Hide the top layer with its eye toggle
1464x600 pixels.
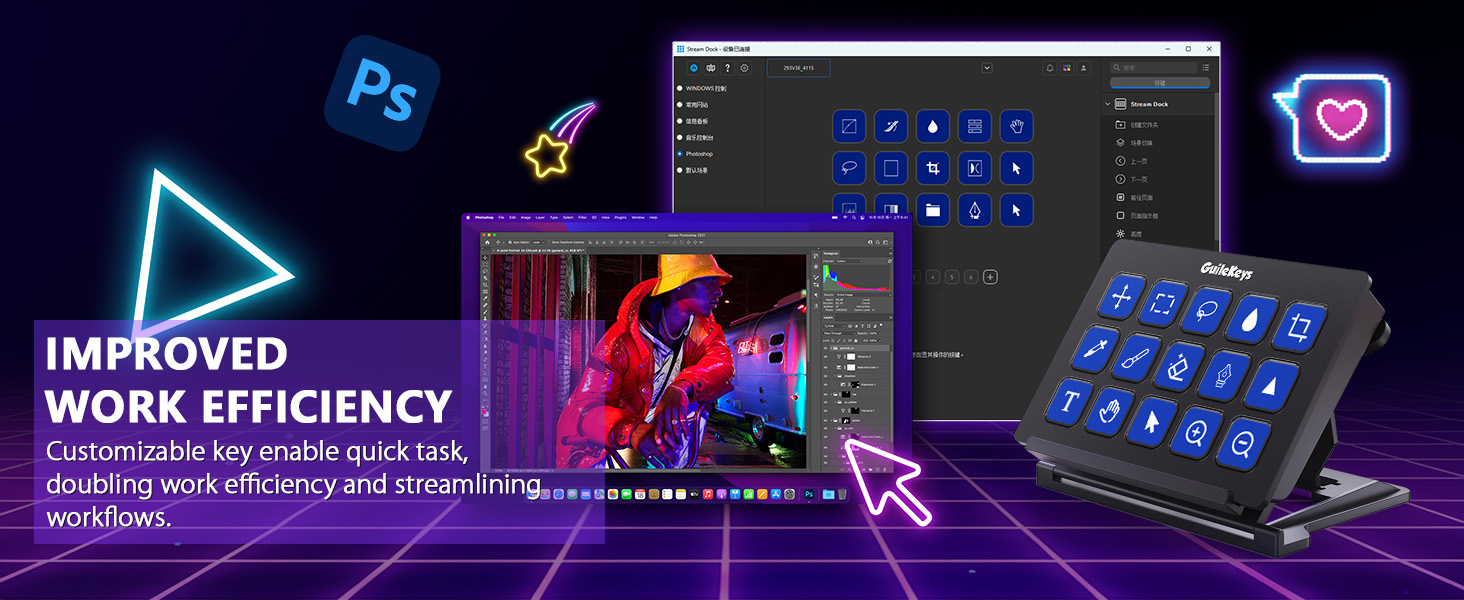pos(827,348)
